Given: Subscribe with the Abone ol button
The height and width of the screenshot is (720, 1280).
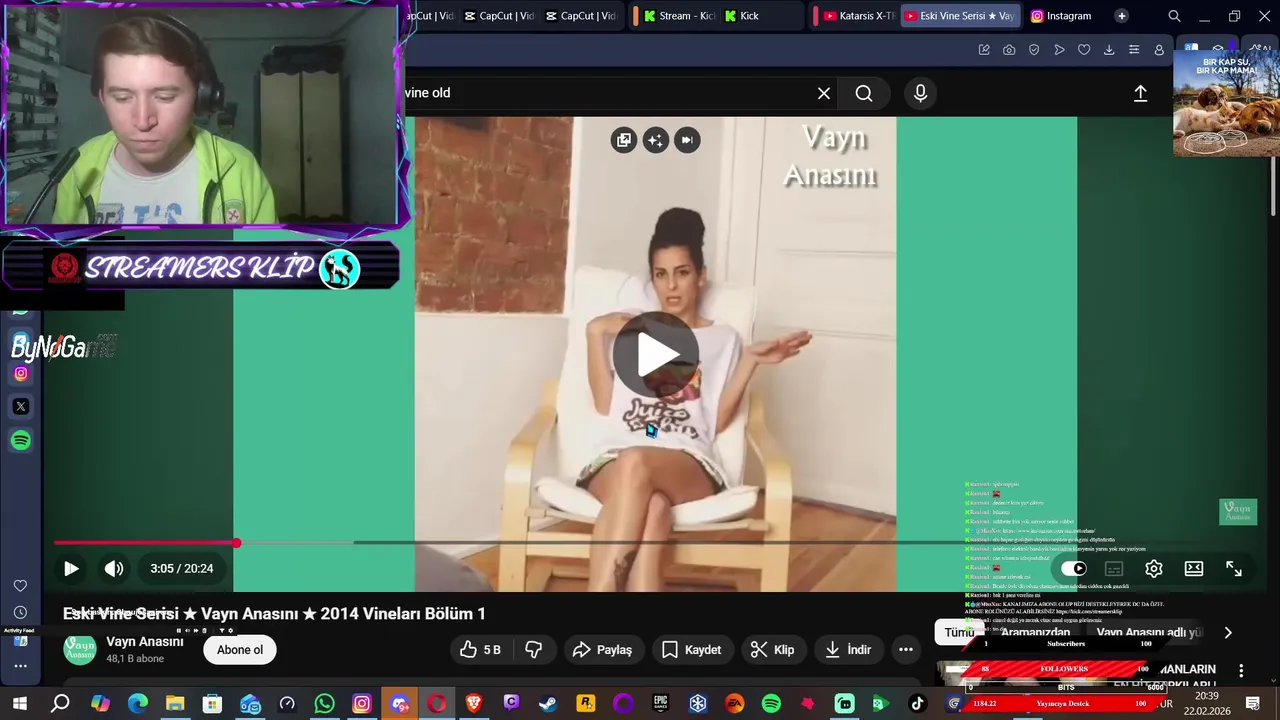Looking at the screenshot, I should [240, 650].
